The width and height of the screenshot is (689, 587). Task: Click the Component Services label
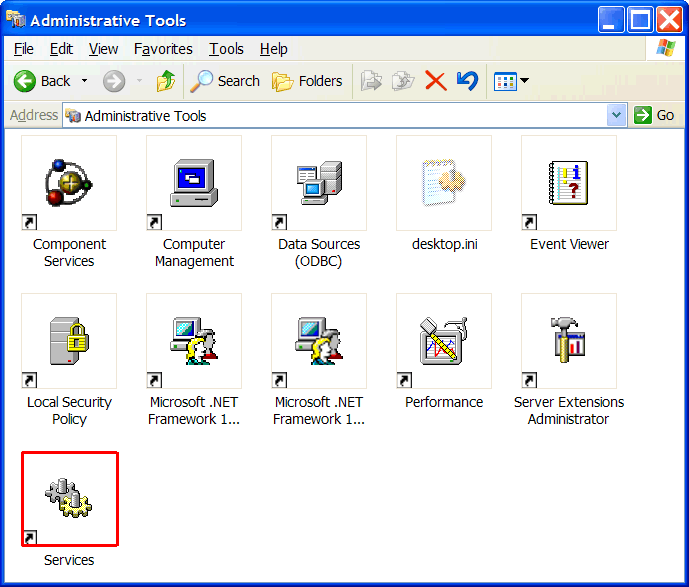[69, 253]
